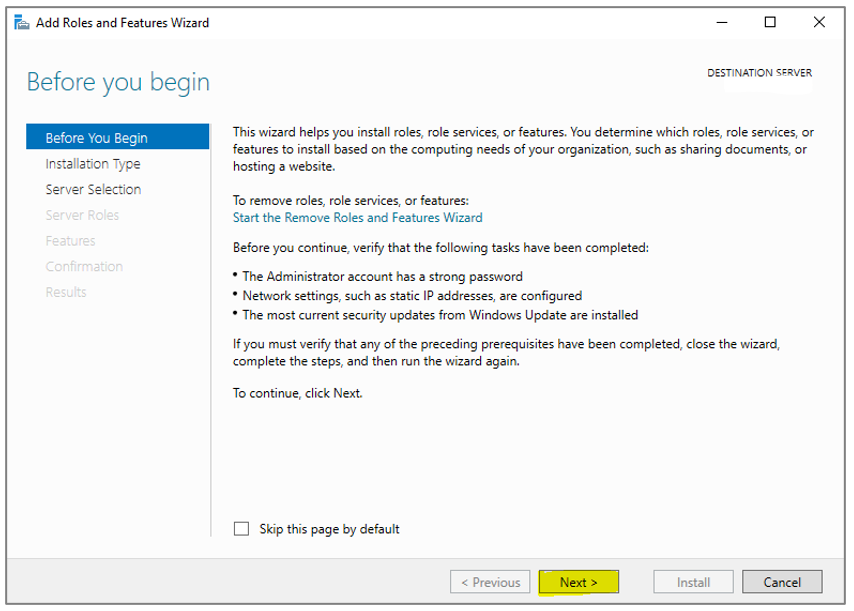Click the DESTINATION SERVER label
This screenshot has width=854, height=611.
coord(759,72)
